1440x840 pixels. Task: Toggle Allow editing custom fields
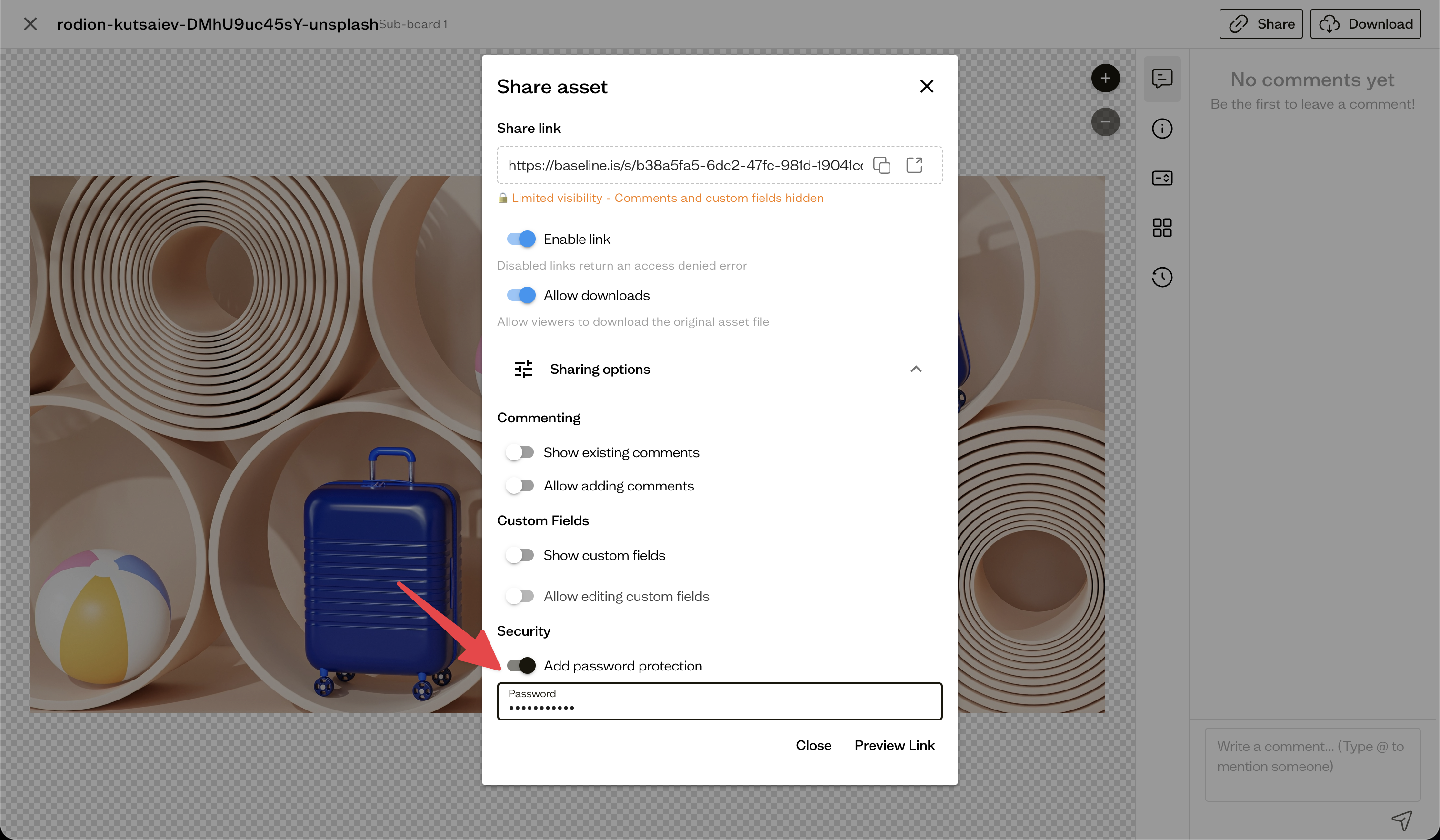coord(520,596)
